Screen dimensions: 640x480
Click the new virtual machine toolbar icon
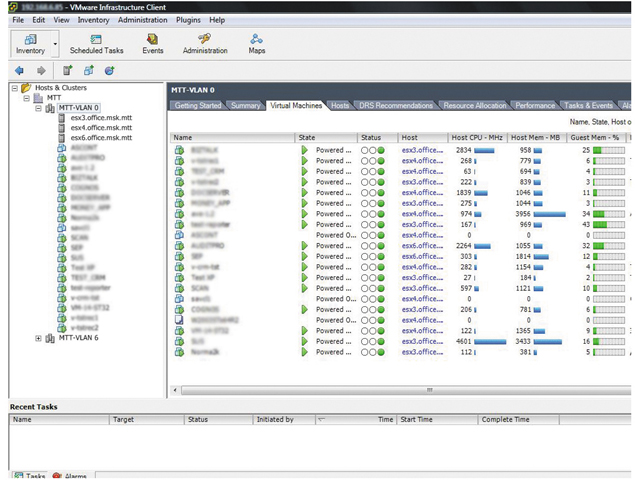click(x=89, y=71)
